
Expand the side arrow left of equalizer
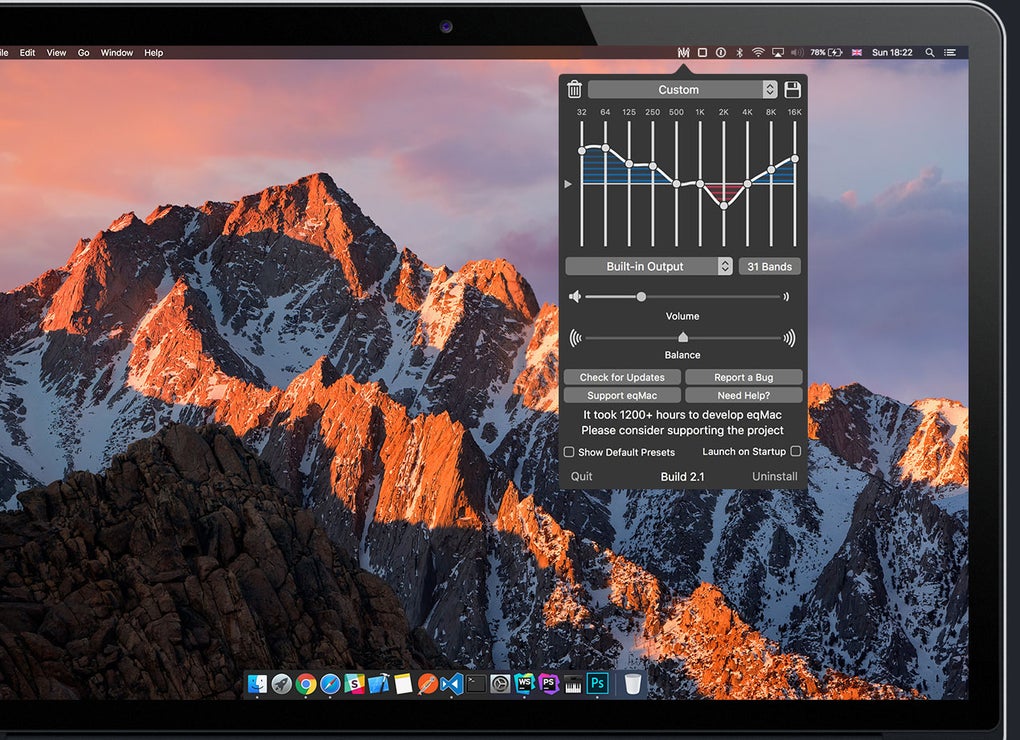coord(568,184)
